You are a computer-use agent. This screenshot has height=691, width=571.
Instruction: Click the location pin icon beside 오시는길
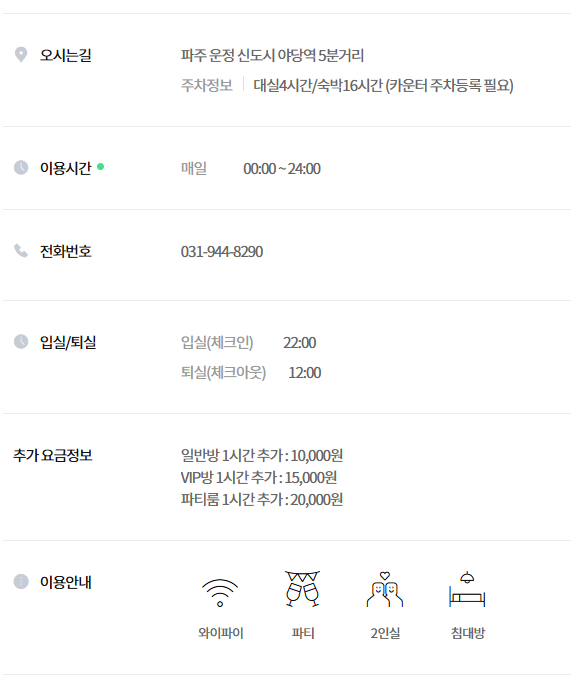click(21, 55)
